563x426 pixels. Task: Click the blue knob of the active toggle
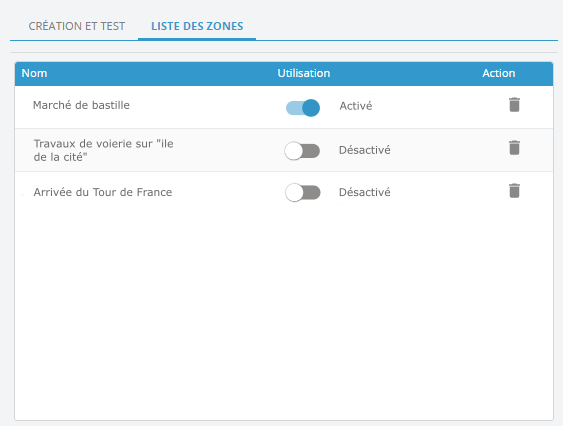311,108
